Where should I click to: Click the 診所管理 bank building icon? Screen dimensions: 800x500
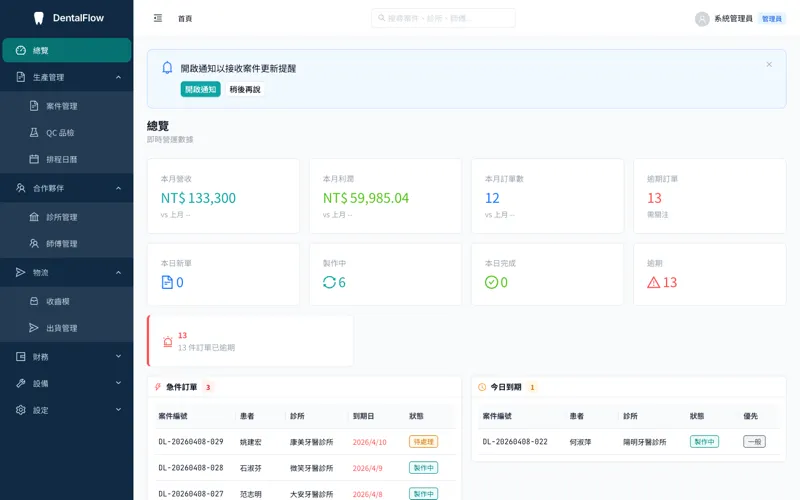[x=34, y=217]
